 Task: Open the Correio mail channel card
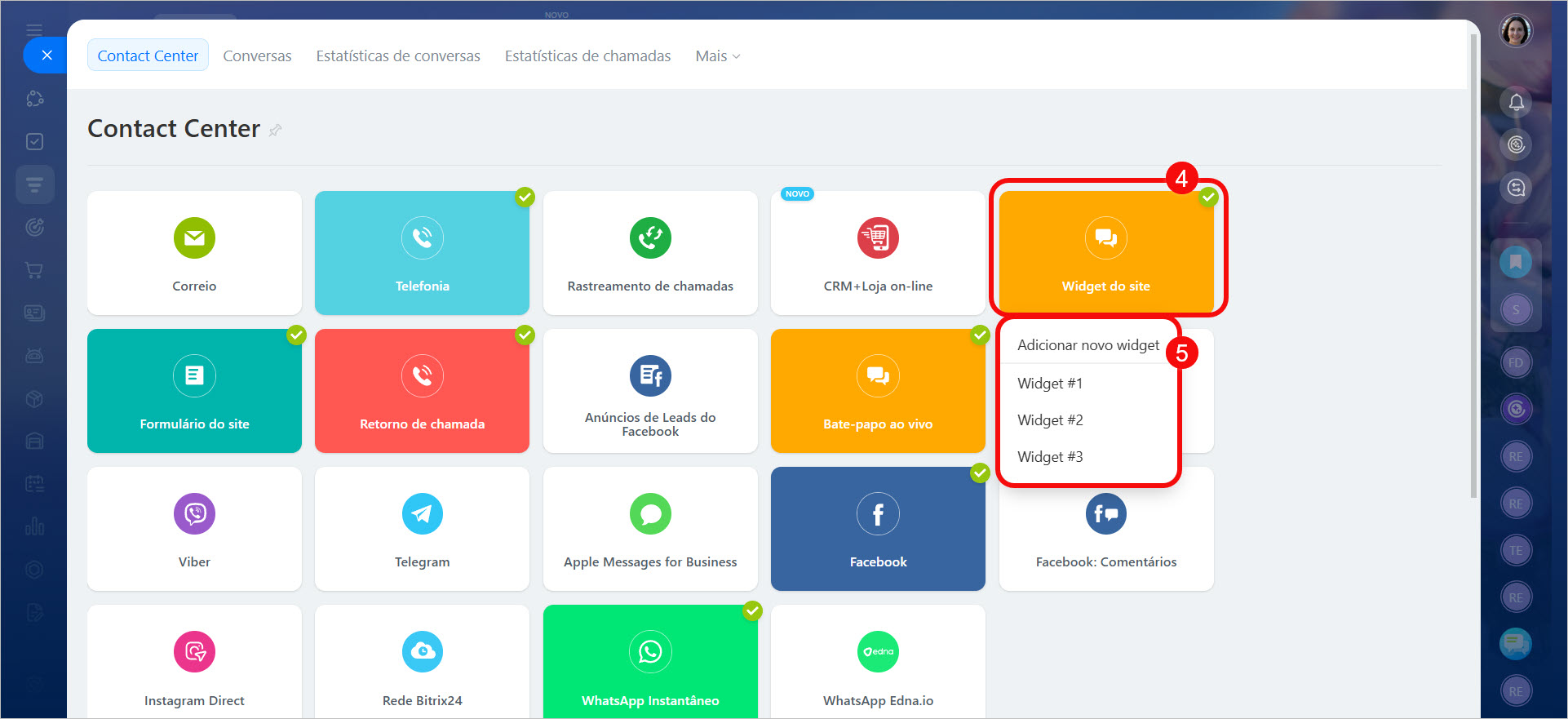click(194, 253)
